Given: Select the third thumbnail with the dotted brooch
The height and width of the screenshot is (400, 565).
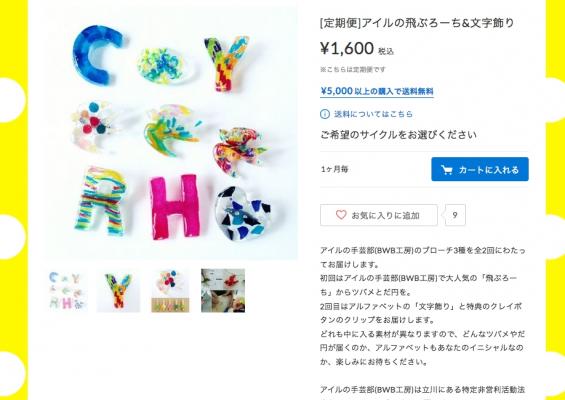Looking at the screenshot, I should 170,290.
